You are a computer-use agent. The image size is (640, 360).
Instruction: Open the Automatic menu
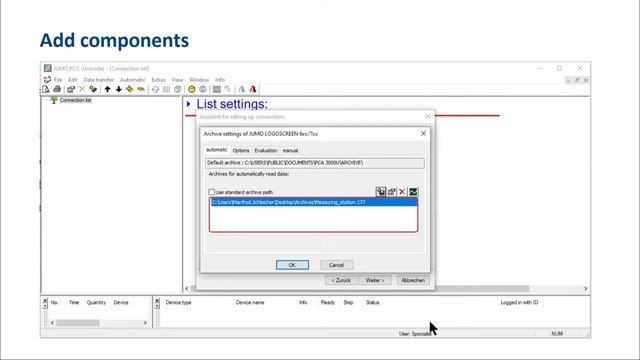coord(132,80)
